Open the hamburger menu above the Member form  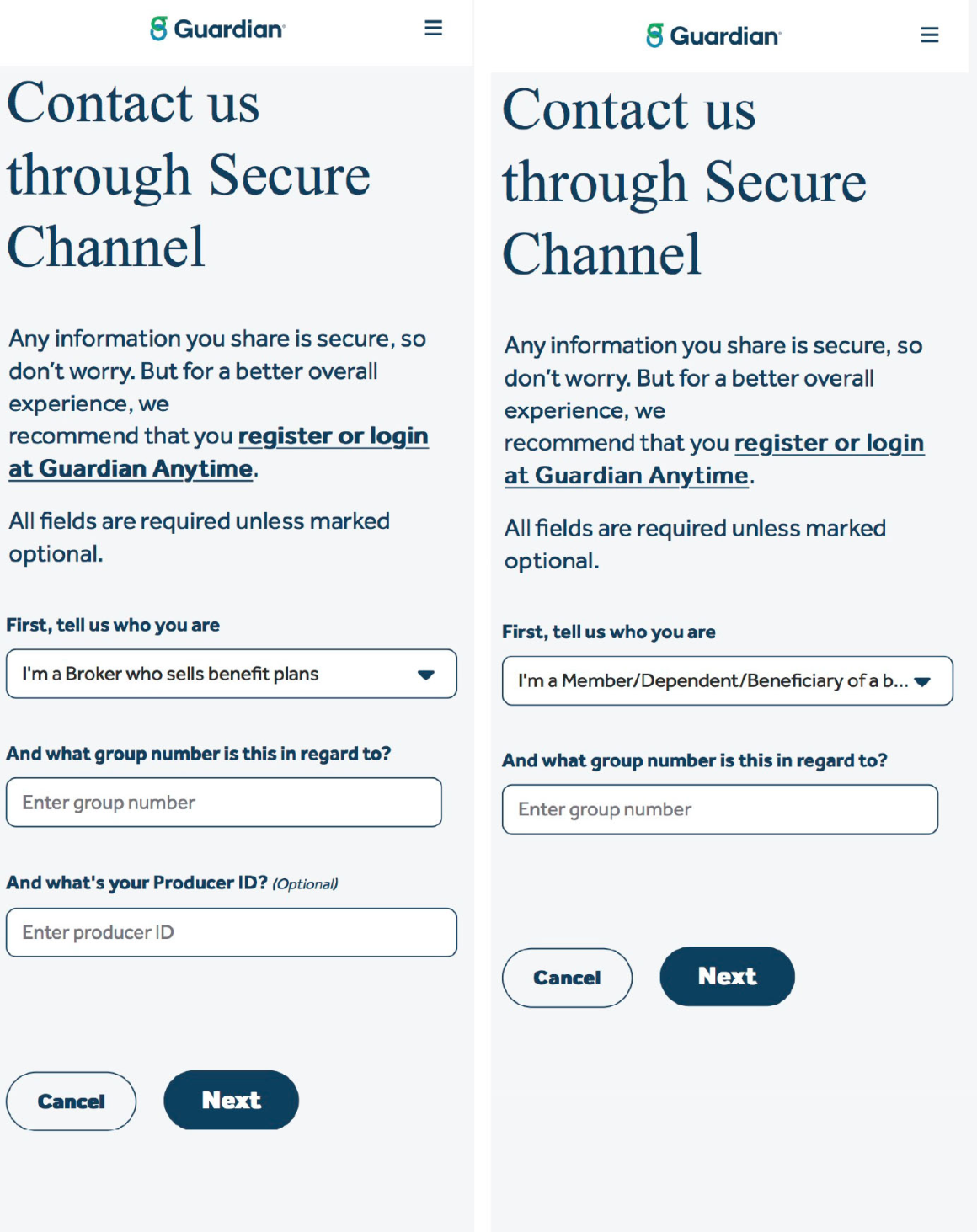929,35
